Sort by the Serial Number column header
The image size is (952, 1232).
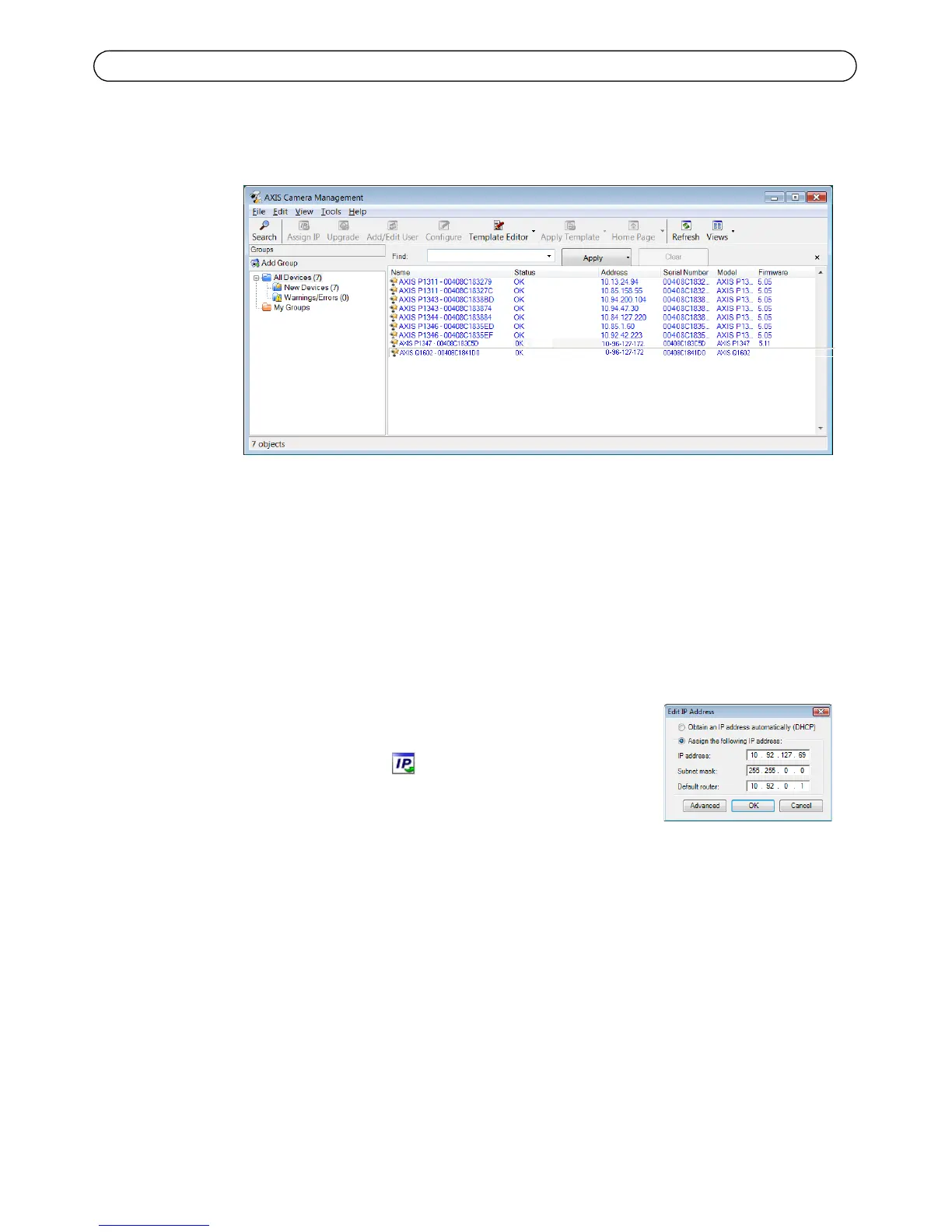(688, 272)
